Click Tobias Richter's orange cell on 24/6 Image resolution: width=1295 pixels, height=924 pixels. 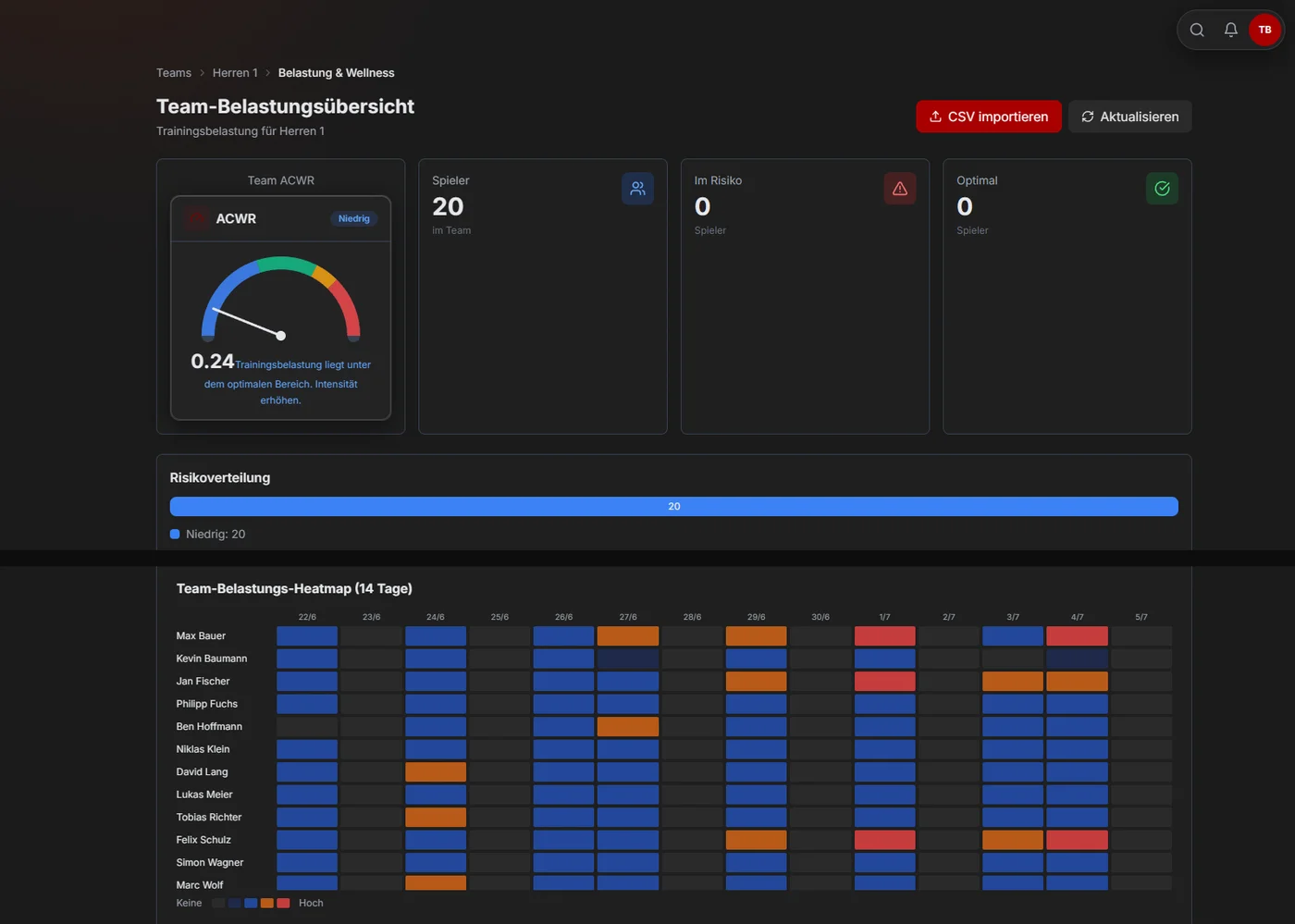coord(436,818)
